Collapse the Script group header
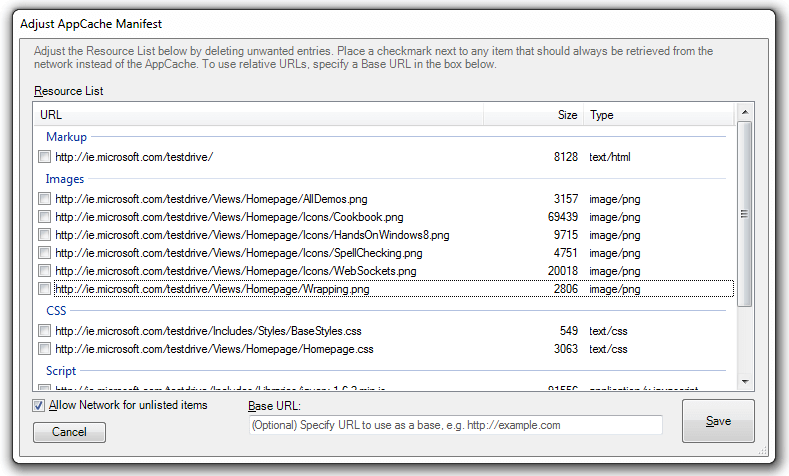Image resolution: width=789 pixels, height=476 pixels. pos(61,371)
